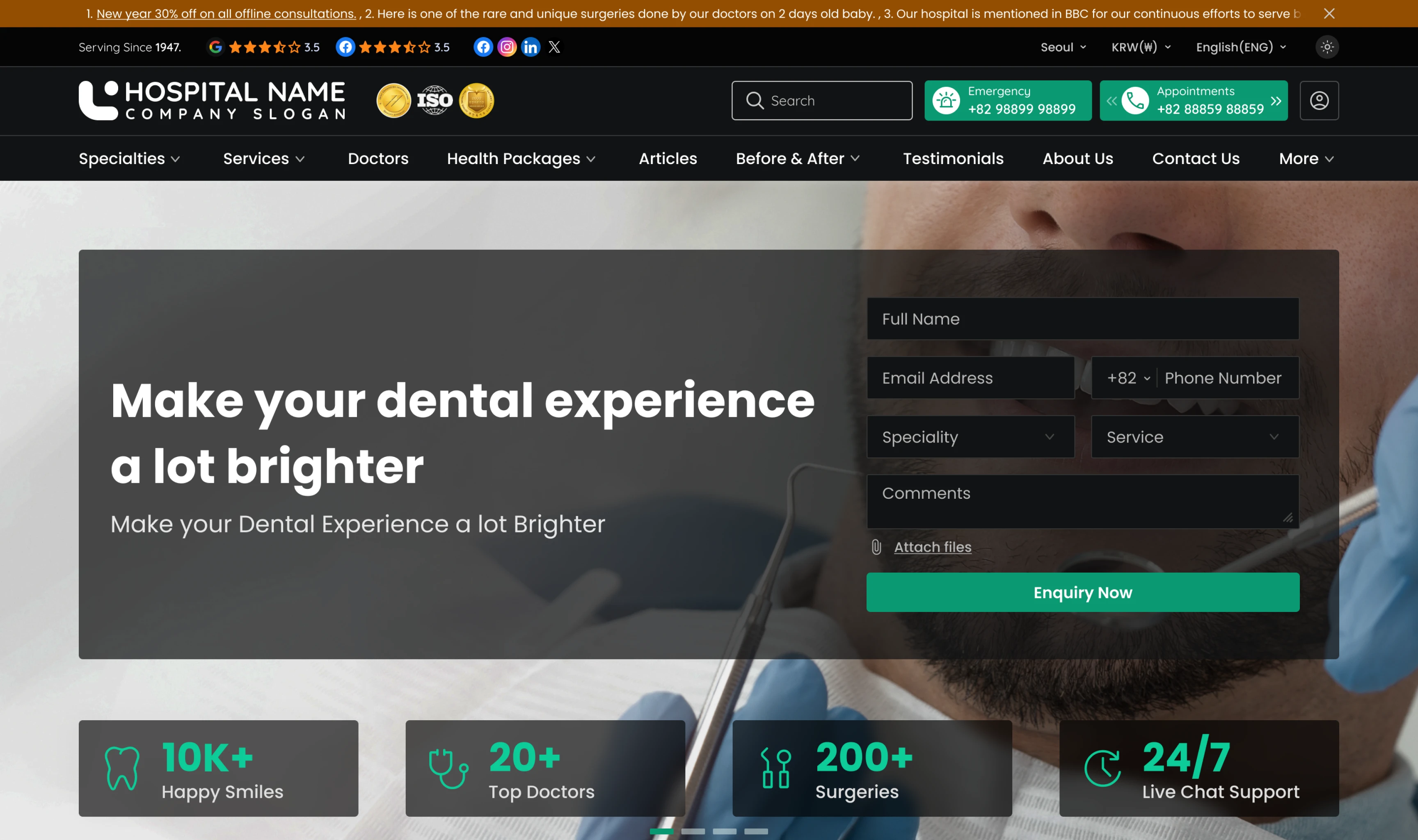The image size is (1418, 840).
Task: Call the Emergency number +82 98899 98899
Action: pos(1021,109)
